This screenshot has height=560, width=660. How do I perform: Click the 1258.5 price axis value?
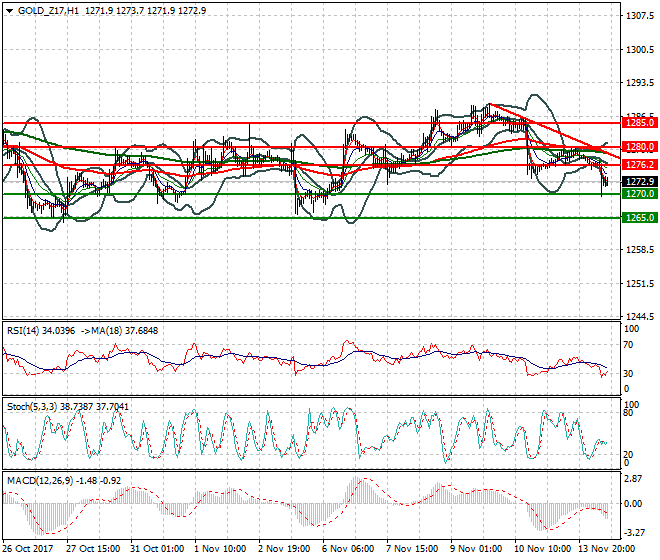[640, 250]
